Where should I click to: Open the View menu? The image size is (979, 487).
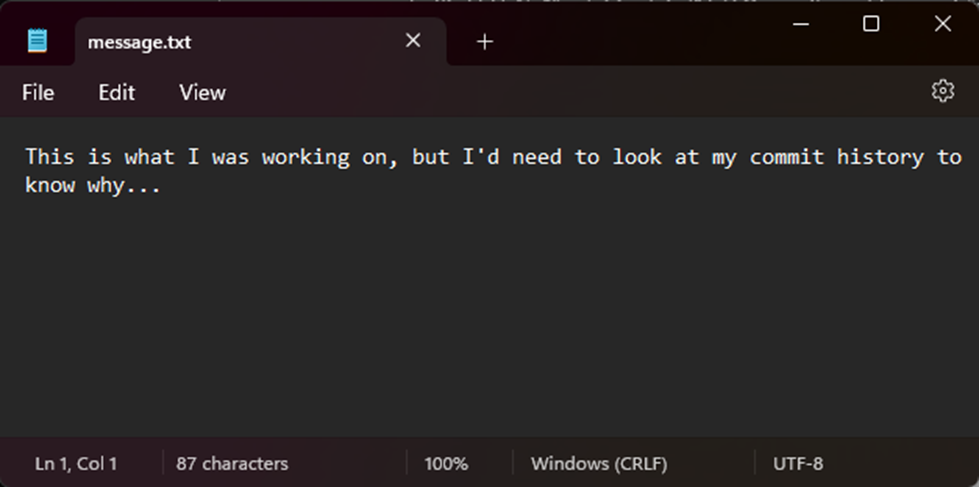[x=202, y=92]
